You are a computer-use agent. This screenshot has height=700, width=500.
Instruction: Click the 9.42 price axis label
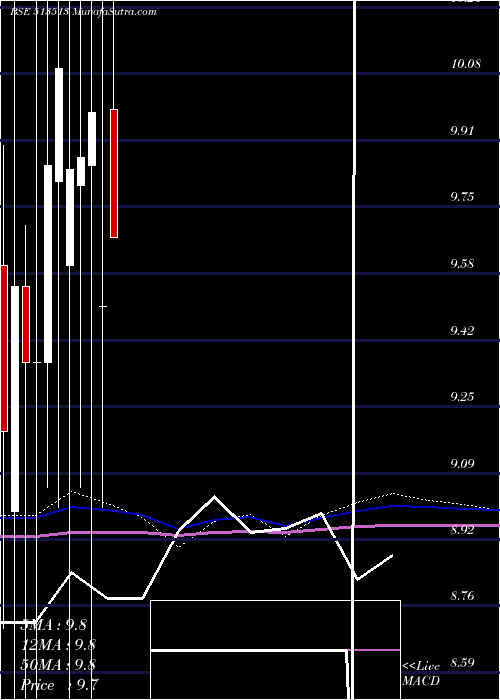click(463, 331)
